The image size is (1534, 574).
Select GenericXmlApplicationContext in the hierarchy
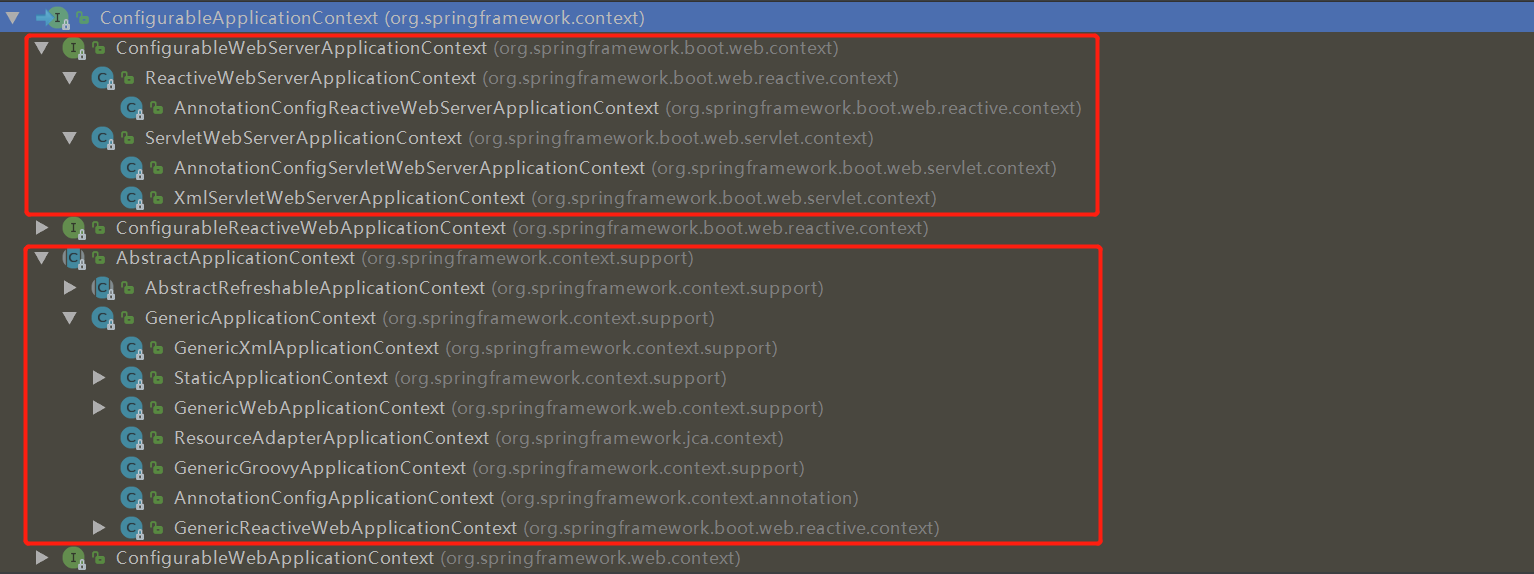pyautogui.click(x=306, y=348)
